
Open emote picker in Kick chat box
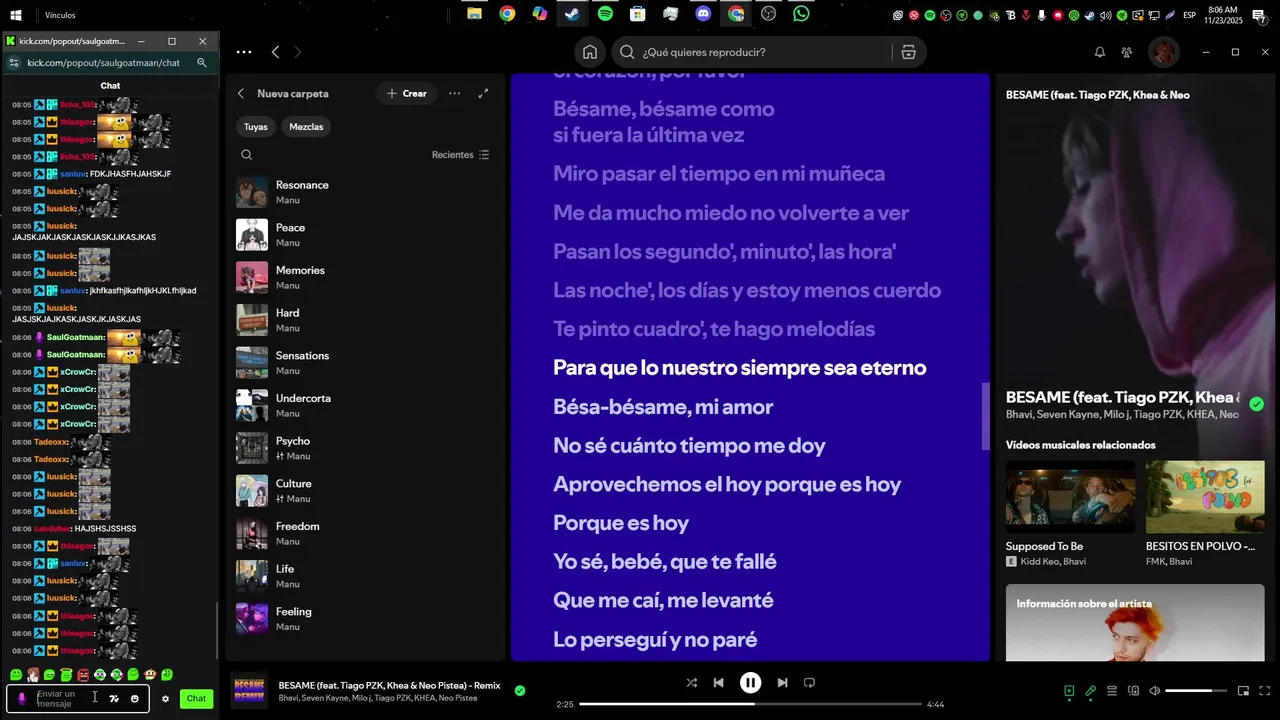[x=135, y=699]
